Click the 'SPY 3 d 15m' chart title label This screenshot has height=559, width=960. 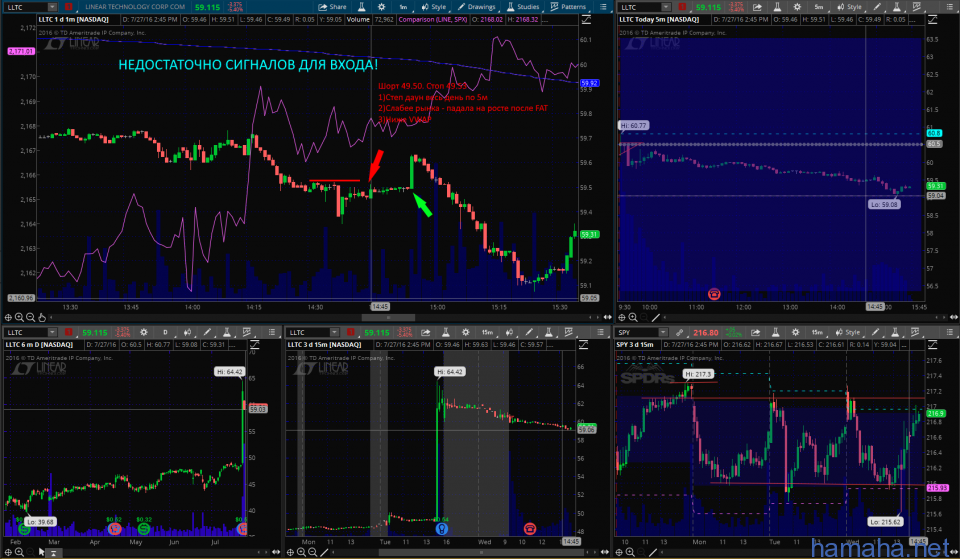635,345
